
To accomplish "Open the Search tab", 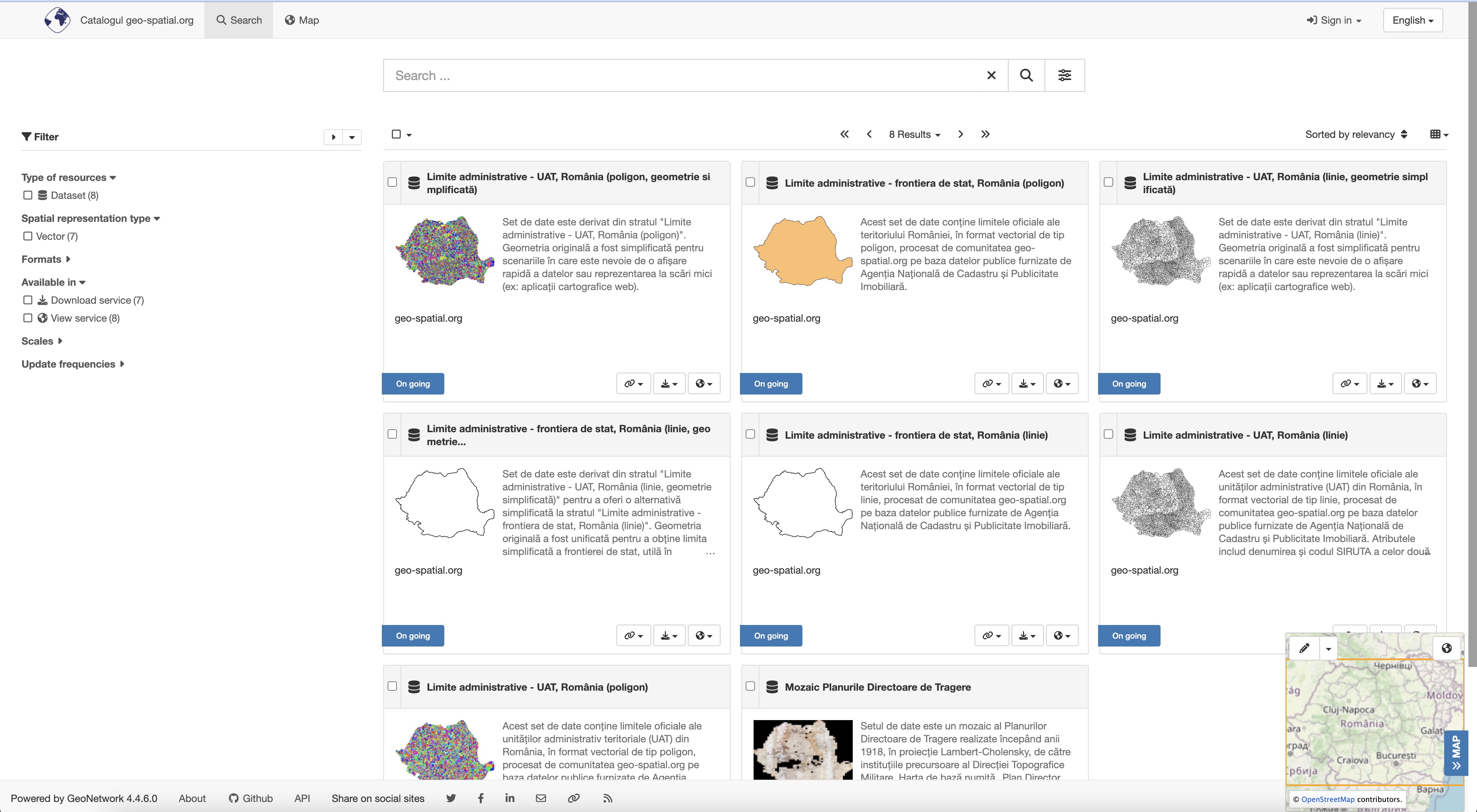I will point(239,20).
